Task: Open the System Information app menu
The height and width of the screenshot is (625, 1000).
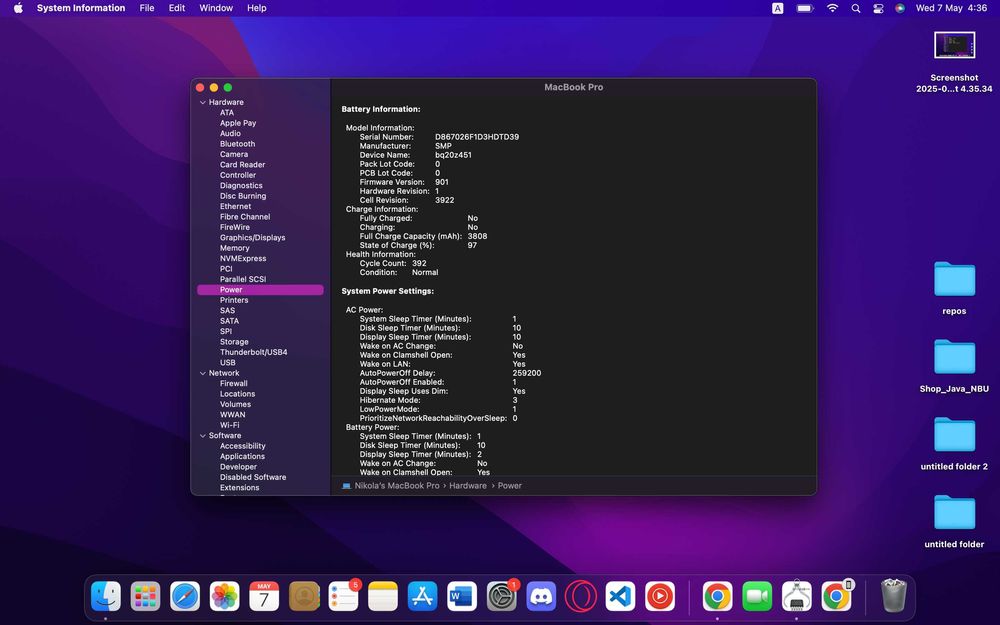Action: tap(81, 8)
